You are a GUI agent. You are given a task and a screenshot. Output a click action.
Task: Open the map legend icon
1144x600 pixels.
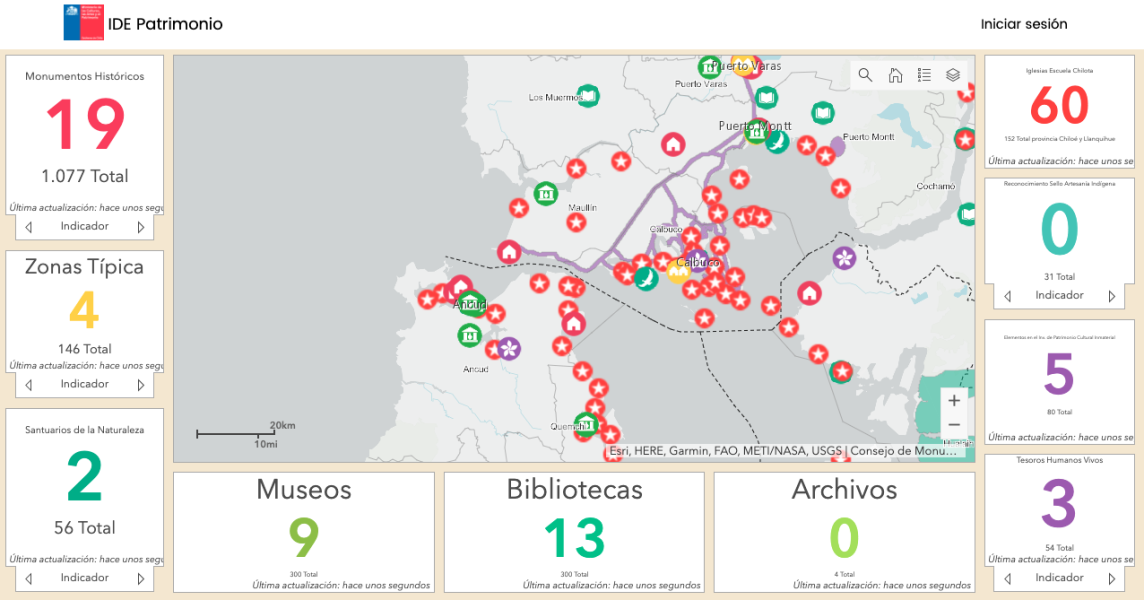click(925, 74)
